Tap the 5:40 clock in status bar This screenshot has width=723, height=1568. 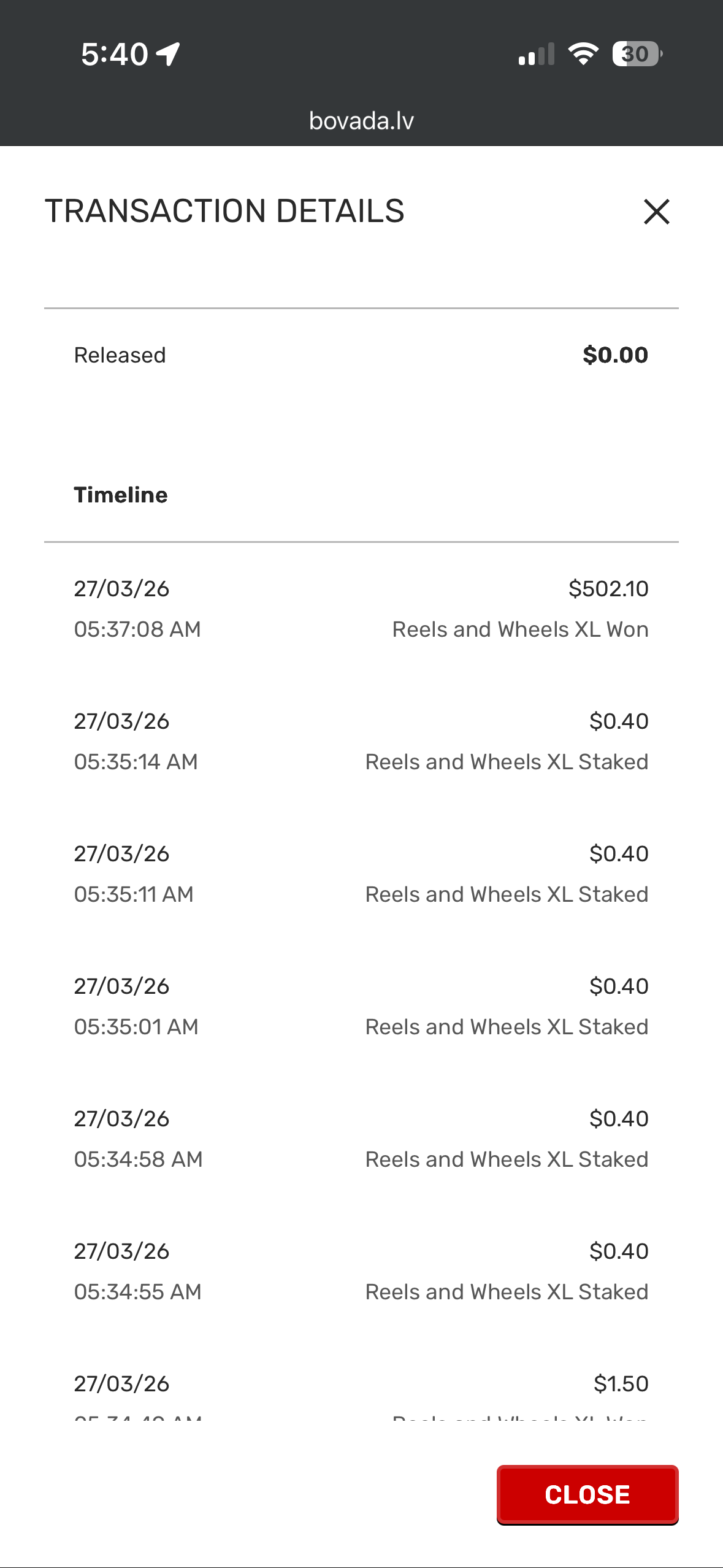point(115,54)
